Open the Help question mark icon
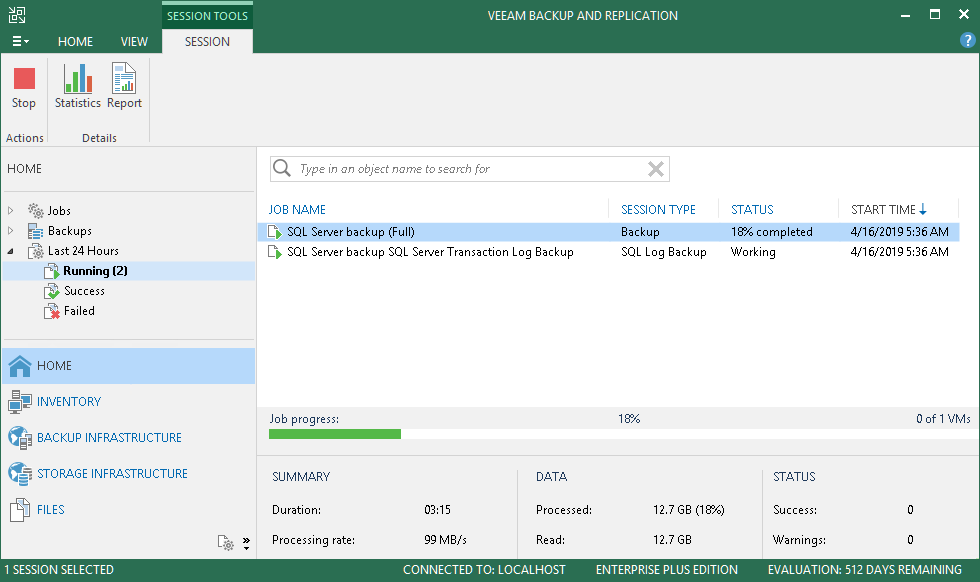The width and height of the screenshot is (980, 582). tap(967, 41)
